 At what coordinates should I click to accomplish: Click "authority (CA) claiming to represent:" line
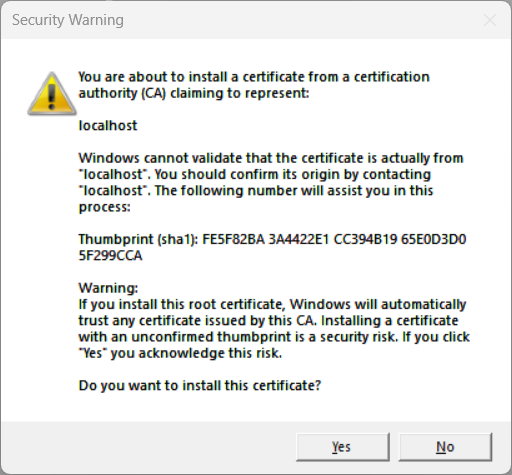(x=194, y=93)
